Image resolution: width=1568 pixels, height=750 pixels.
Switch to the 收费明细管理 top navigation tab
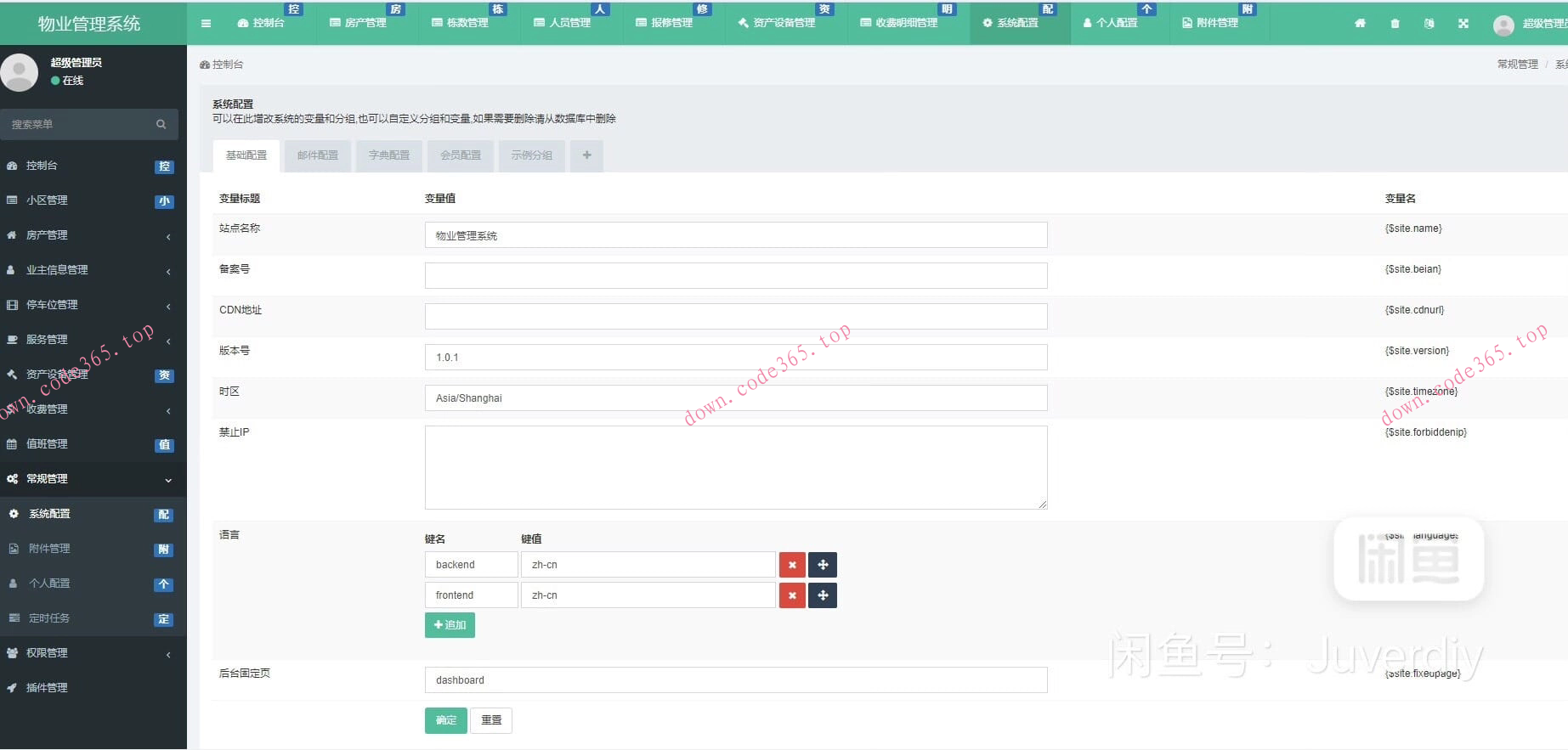coord(899,23)
